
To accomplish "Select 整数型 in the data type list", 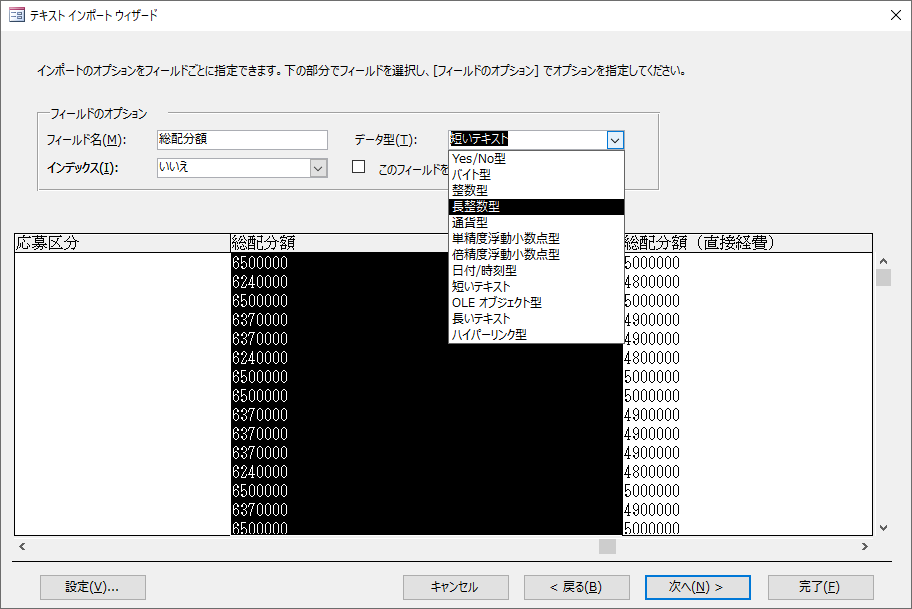I will coord(536,190).
